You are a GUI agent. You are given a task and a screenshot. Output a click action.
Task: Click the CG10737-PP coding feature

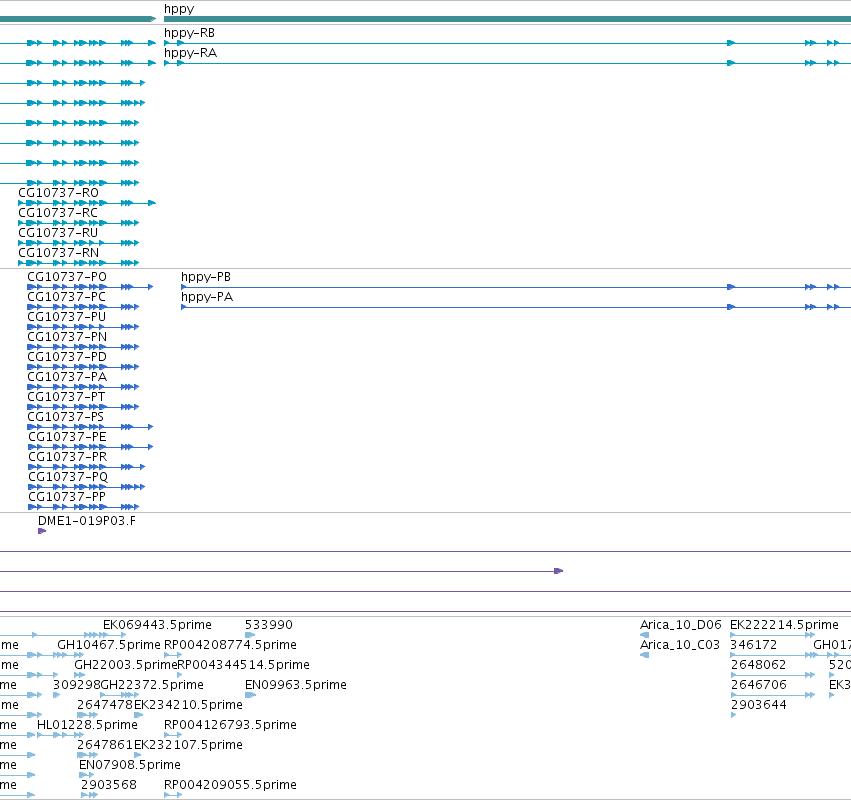point(67,497)
